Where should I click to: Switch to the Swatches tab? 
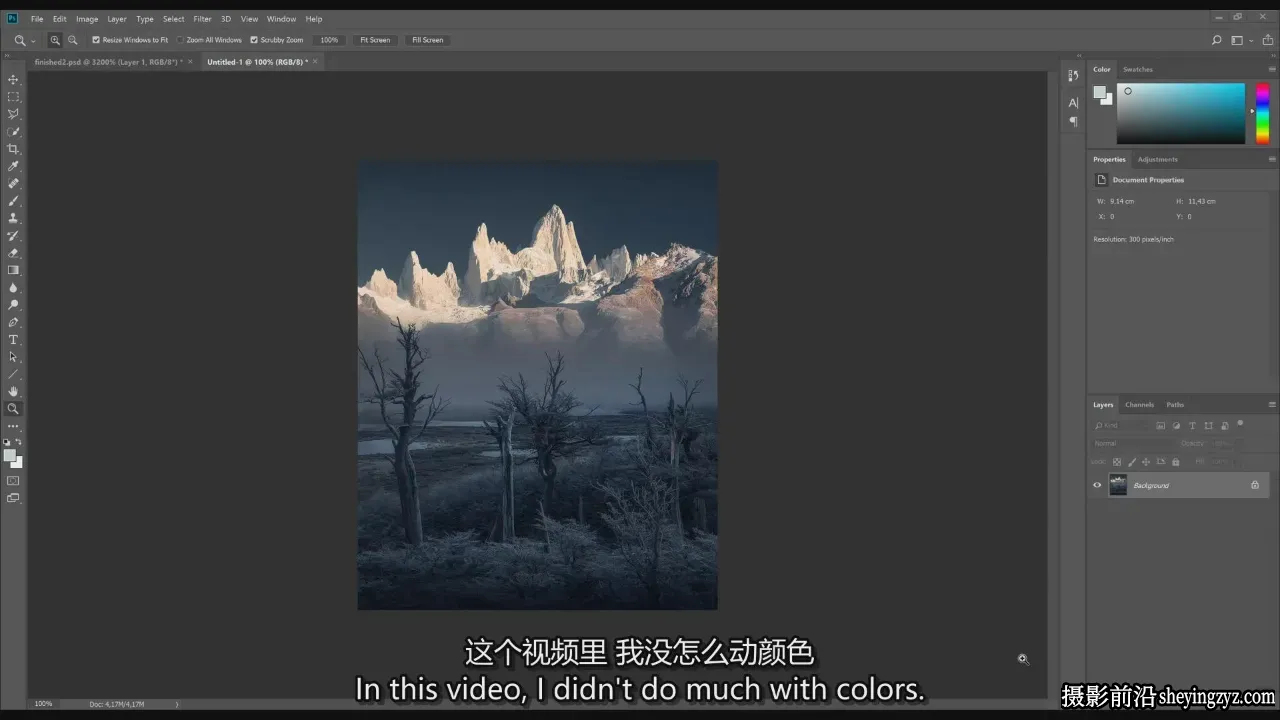1138,69
